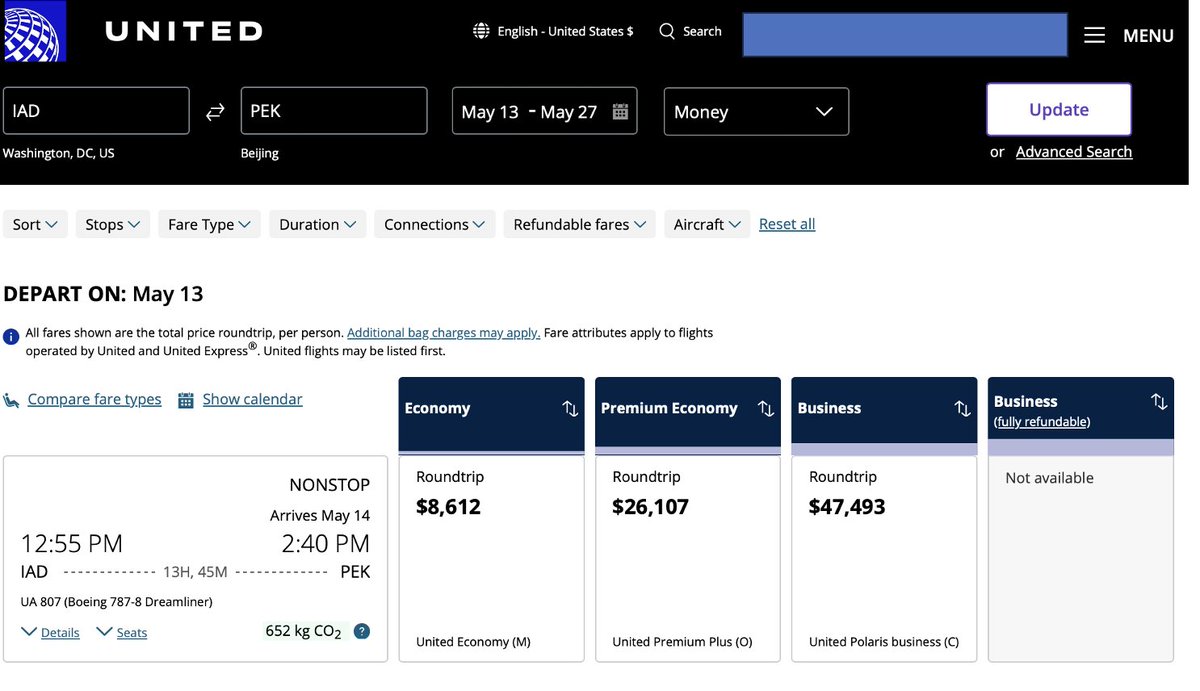Viewport: 1200px width, 691px height.
Task: Open Show calendar link
Action: [x=252, y=399]
